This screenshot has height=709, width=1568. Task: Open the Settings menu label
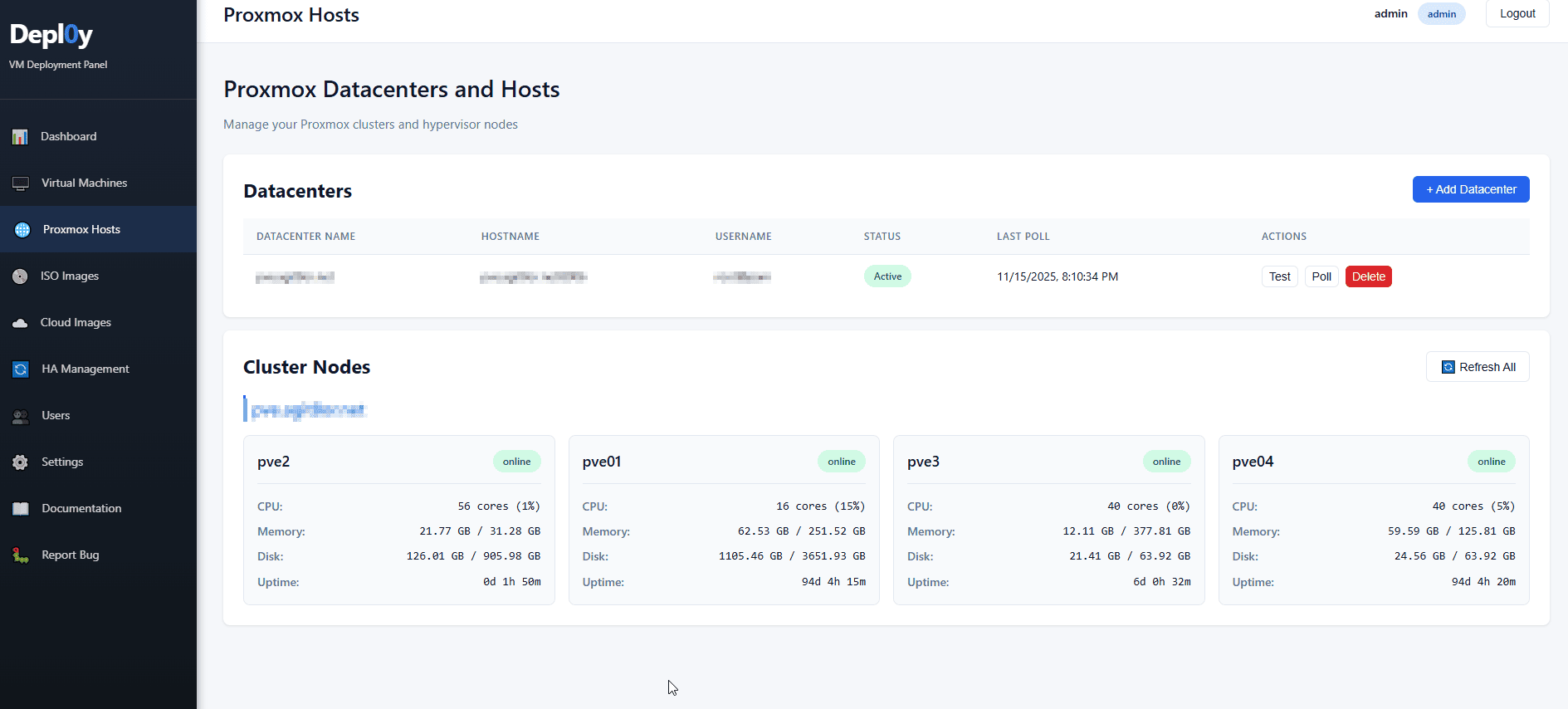pos(62,462)
